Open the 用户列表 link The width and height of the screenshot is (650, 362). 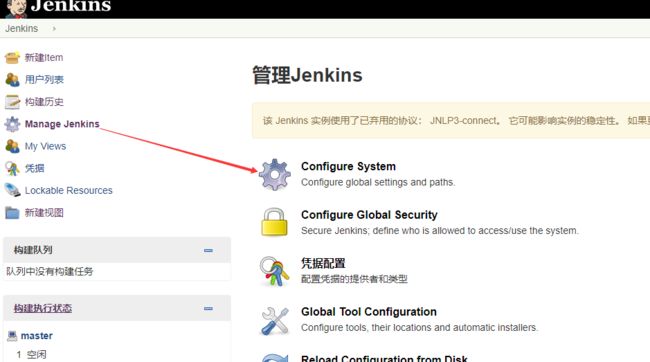click(44, 80)
